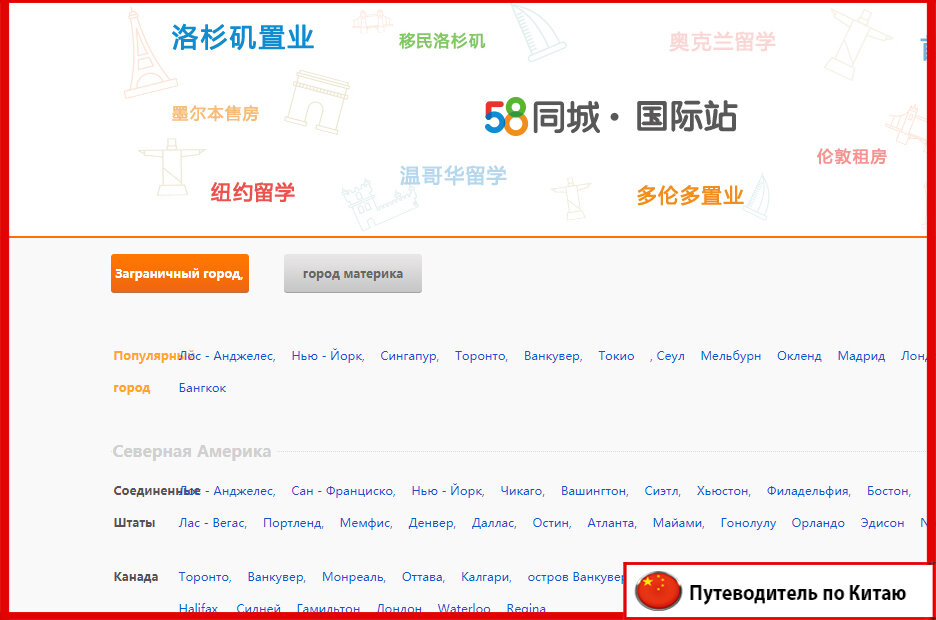Select Портленд city link
This screenshot has width=936, height=620.
293,523
